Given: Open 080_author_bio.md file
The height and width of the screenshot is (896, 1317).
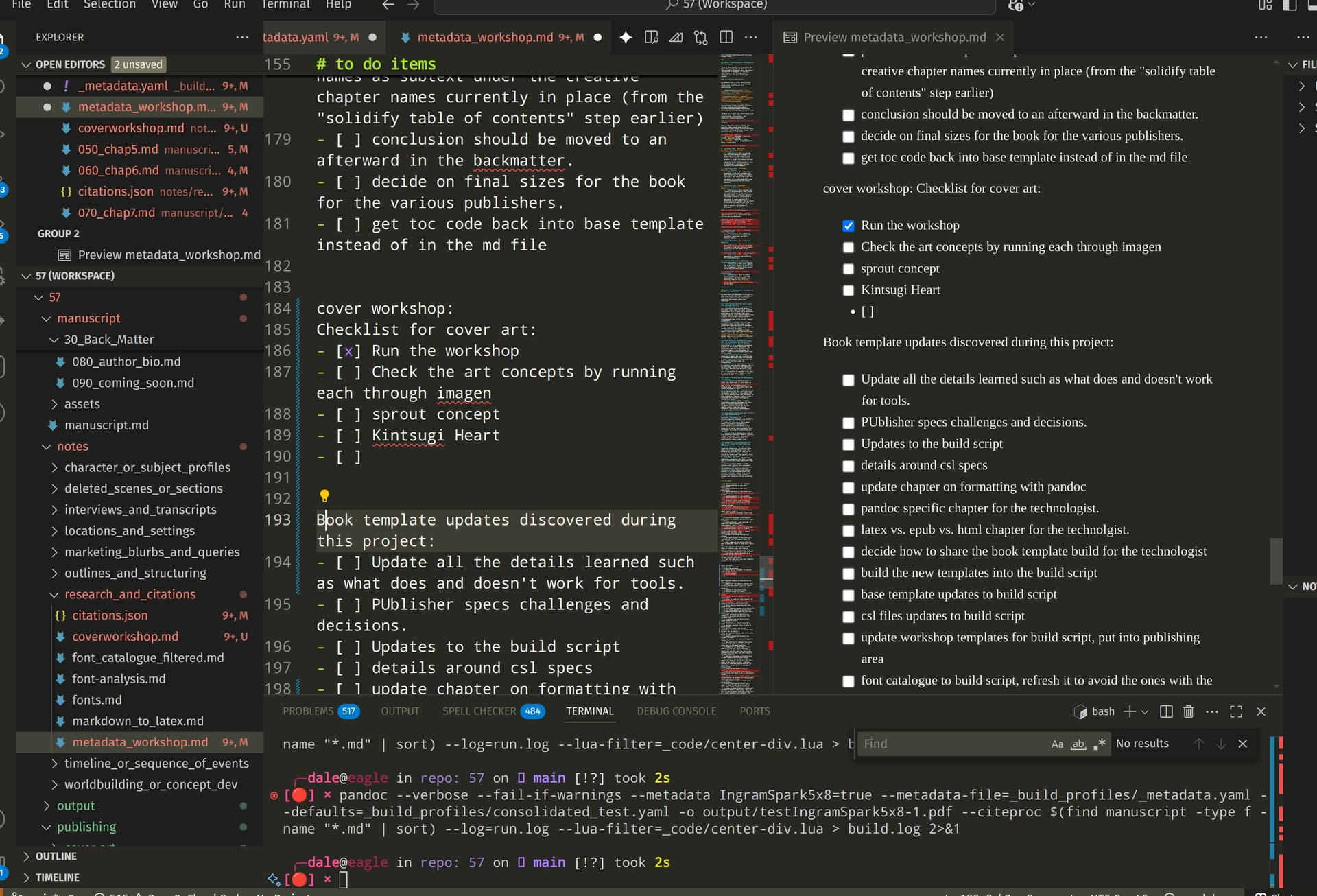Looking at the screenshot, I should (x=126, y=362).
